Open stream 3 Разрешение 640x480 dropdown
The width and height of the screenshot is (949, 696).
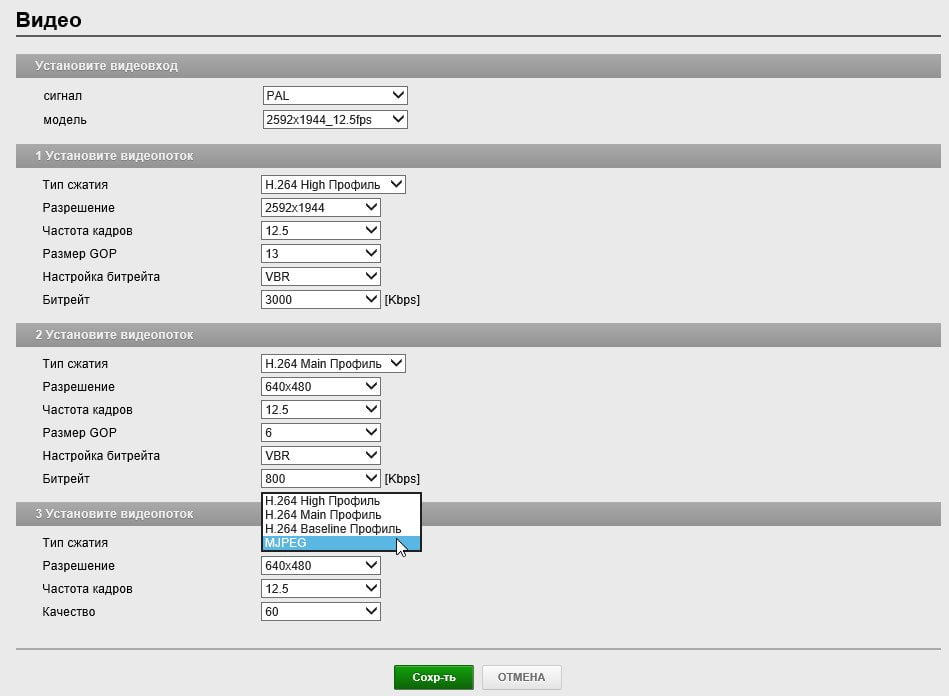click(x=320, y=566)
